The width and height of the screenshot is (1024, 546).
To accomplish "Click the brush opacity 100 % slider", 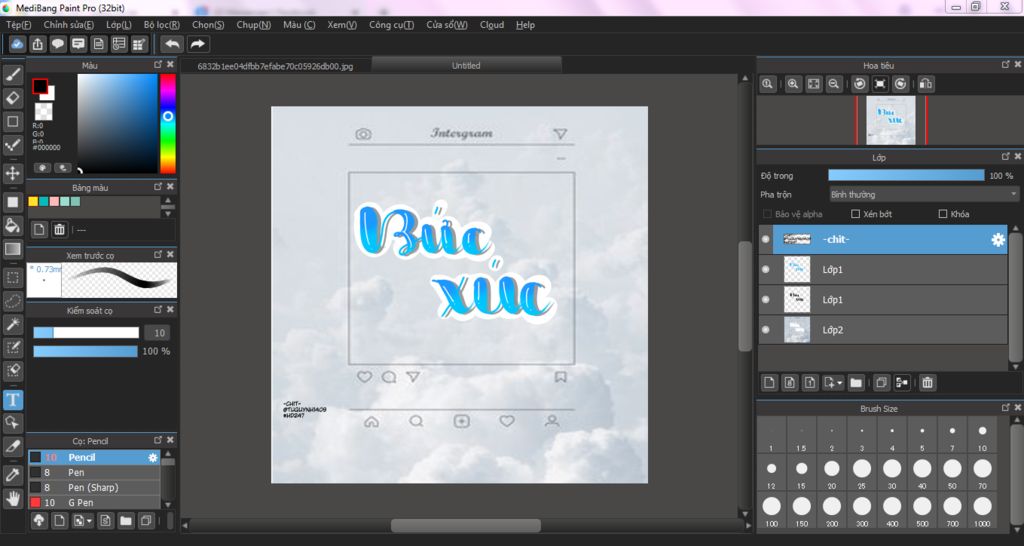I will point(86,351).
